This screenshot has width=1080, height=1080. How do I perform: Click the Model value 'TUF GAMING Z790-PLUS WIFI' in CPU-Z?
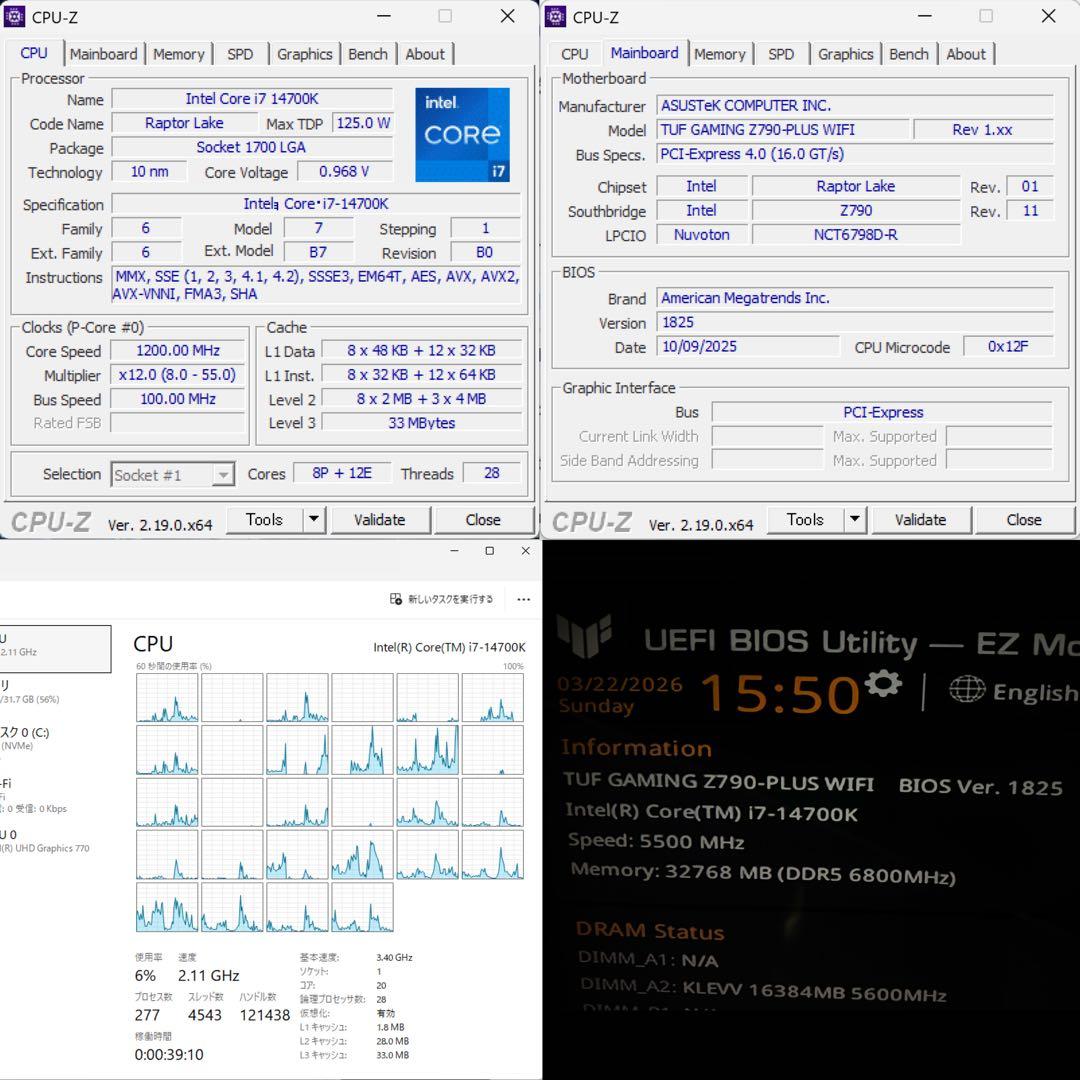pyautogui.click(x=782, y=129)
